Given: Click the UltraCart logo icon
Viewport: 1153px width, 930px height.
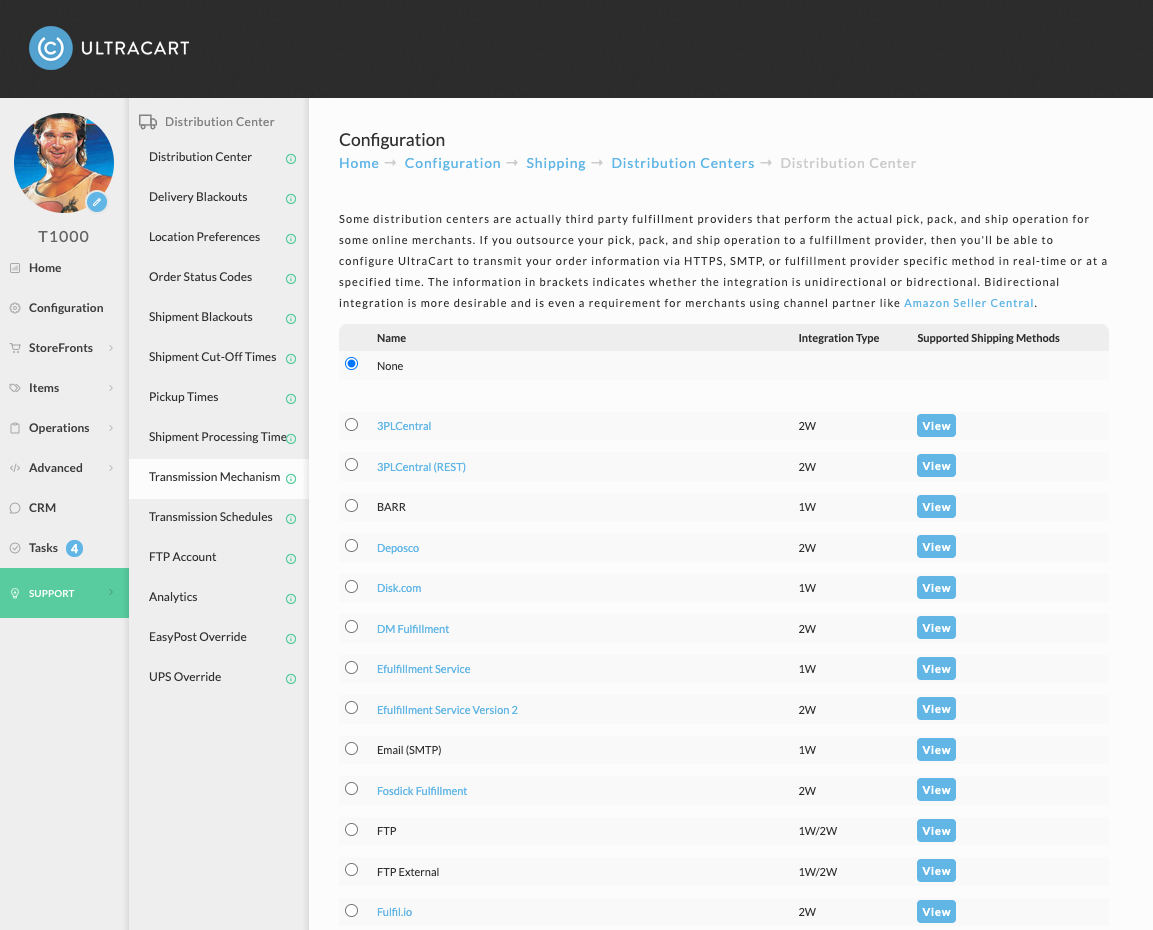Looking at the screenshot, I should coord(51,49).
